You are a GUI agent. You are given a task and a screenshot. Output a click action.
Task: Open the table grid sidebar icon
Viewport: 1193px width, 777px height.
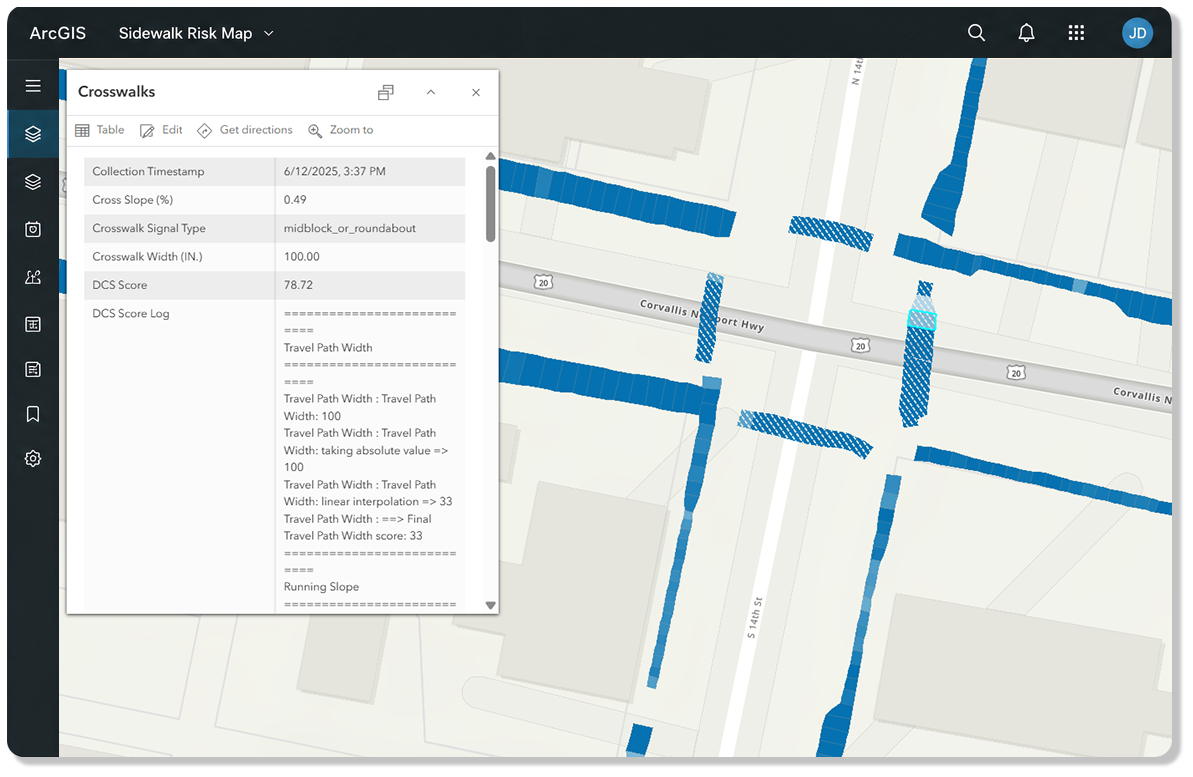(x=33, y=324)
